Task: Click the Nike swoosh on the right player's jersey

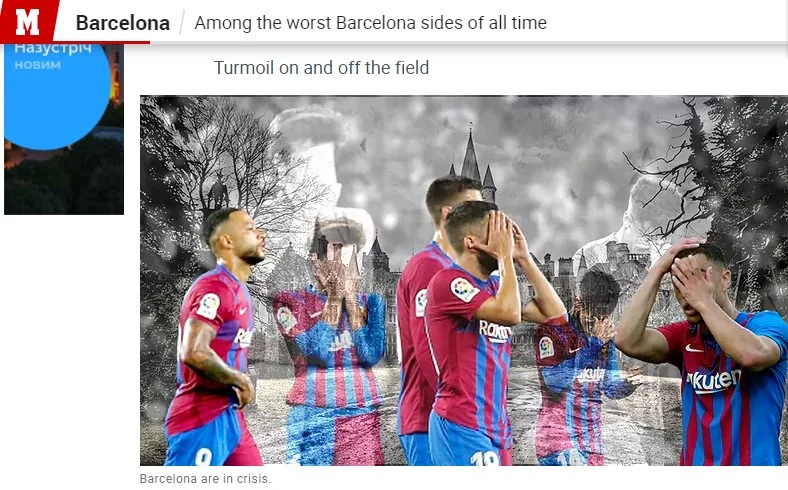Action: tap(694, 348)
